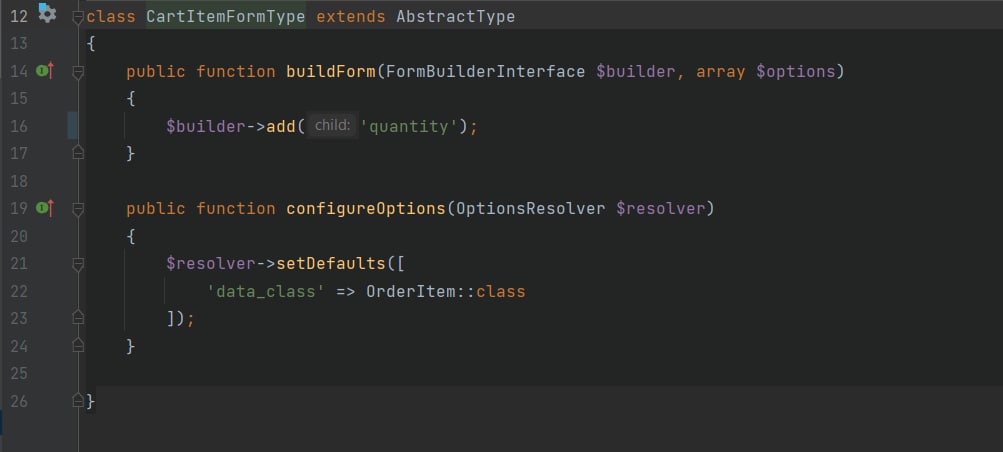The image size is (1003, 452).
Task: Click line number 18 in the gutter
Action: pyautogui.click(x=19, y=182)
